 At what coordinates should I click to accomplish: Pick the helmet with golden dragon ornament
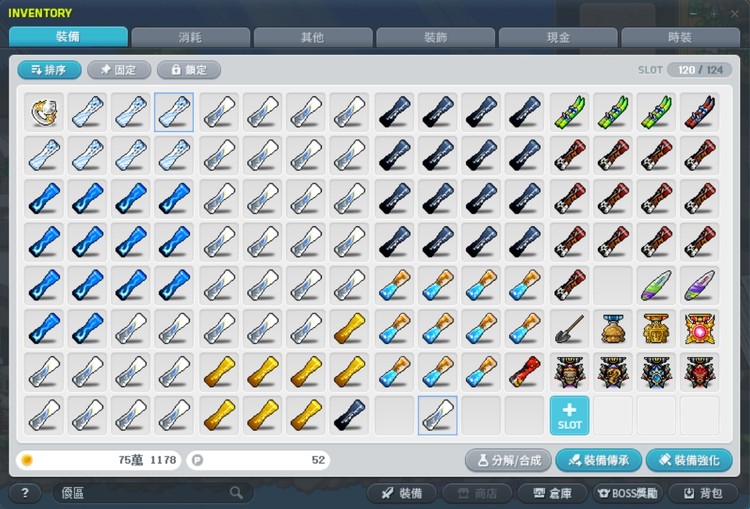click(x=613, y=372)
